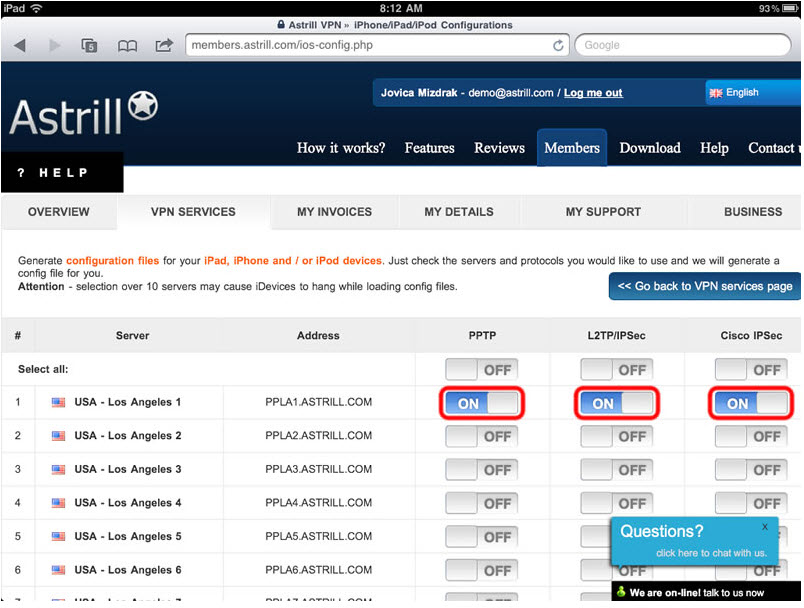Open the Download menu item

[x=650, y=148]
